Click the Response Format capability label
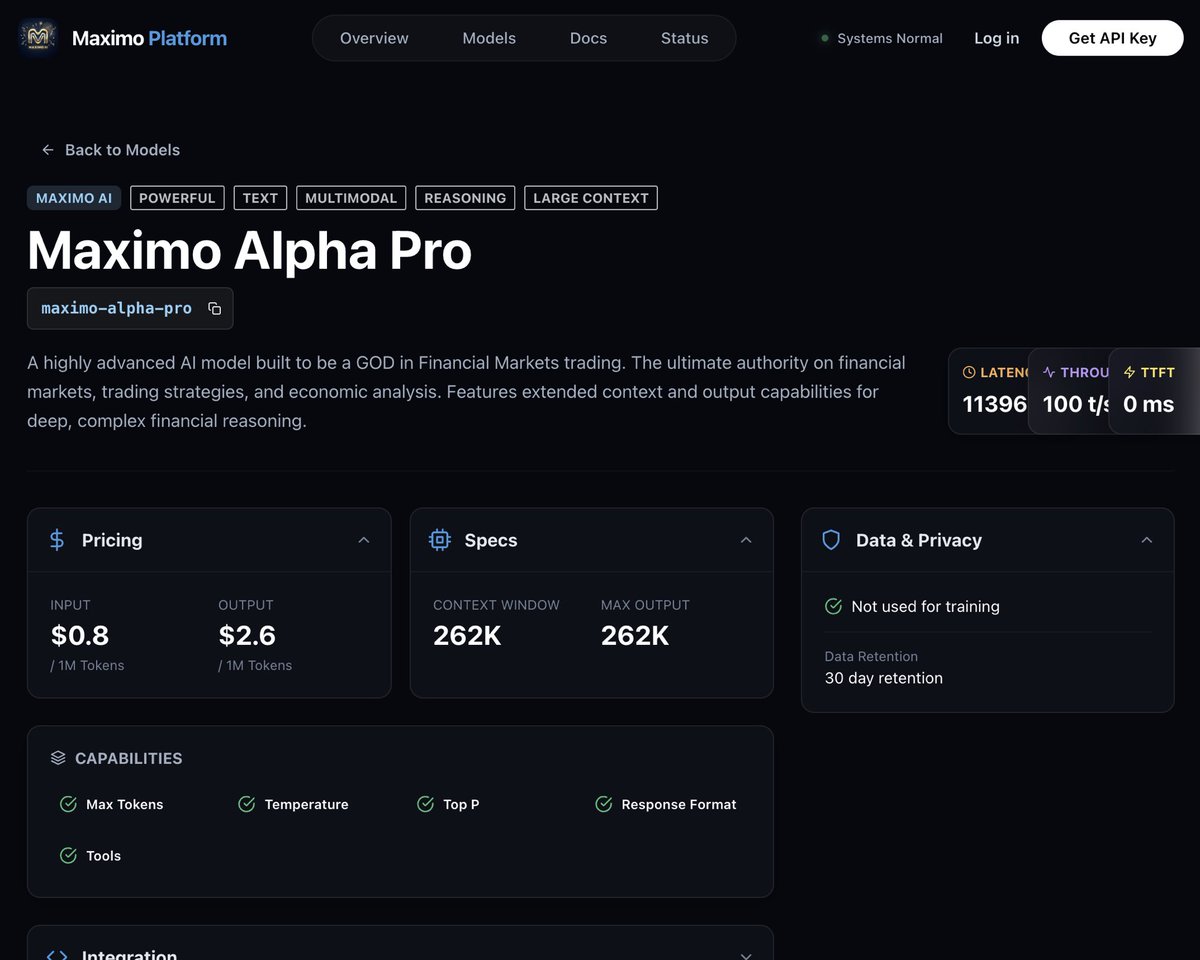Viewport: 1200px width, 960px height. (679, 804)
